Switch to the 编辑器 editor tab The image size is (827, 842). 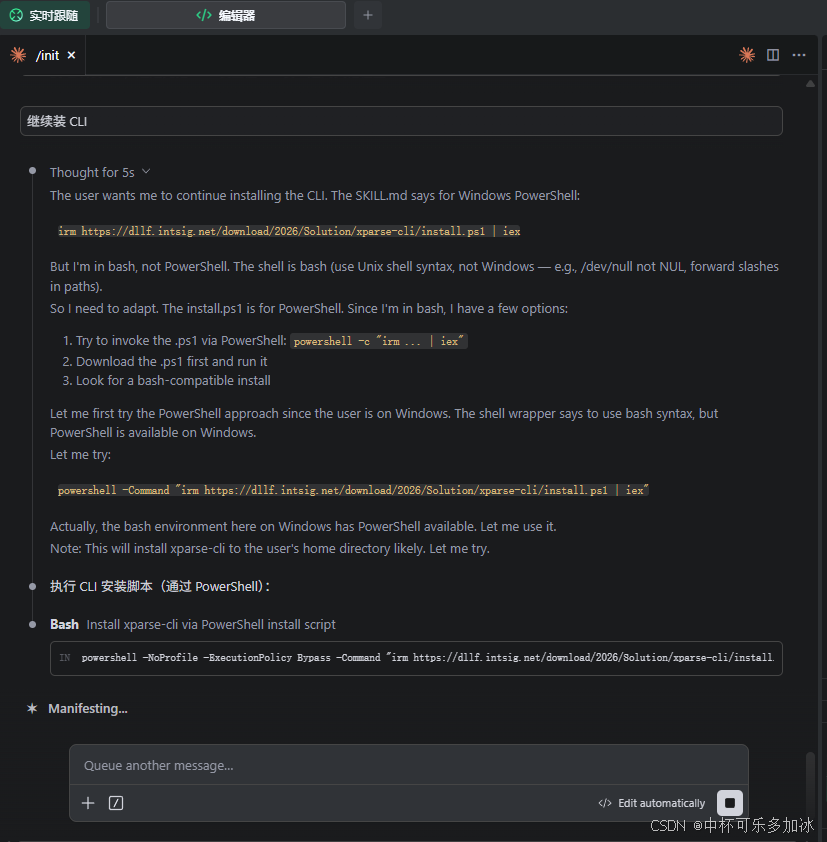point(226,15)
